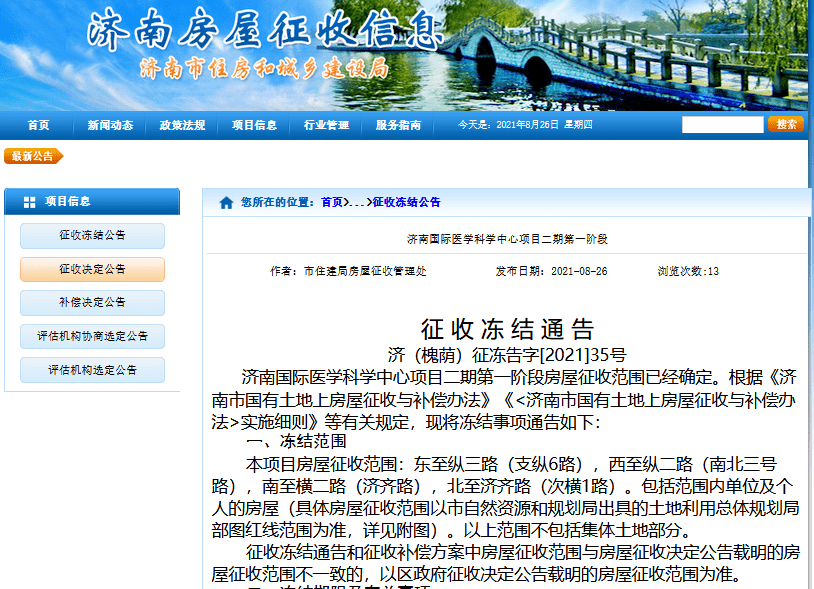Viewport: 814px width, 589px height.
Task: Select 项目信息 in the top navigation bar
Action: tap(254, 125)
